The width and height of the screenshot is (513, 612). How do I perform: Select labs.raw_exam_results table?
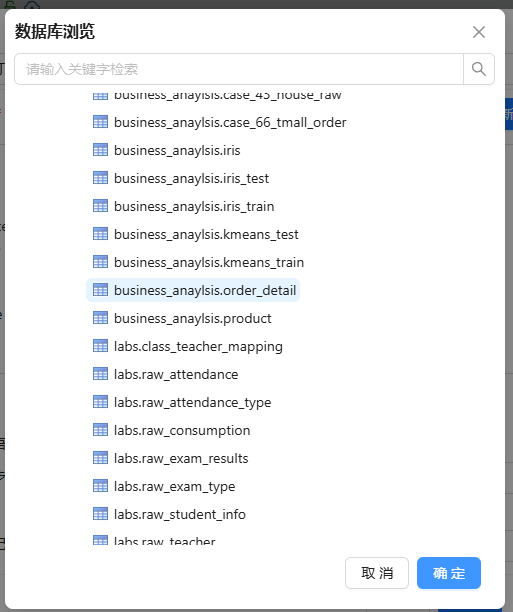(x=171, y=458)
